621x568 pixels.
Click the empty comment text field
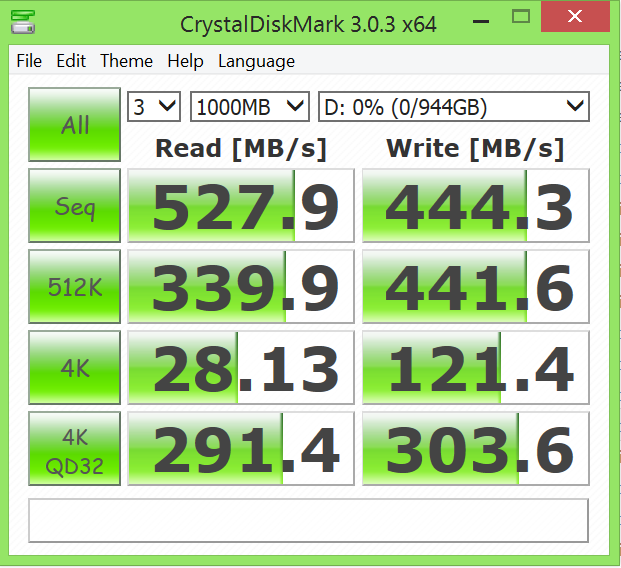[x=308, y=520]
